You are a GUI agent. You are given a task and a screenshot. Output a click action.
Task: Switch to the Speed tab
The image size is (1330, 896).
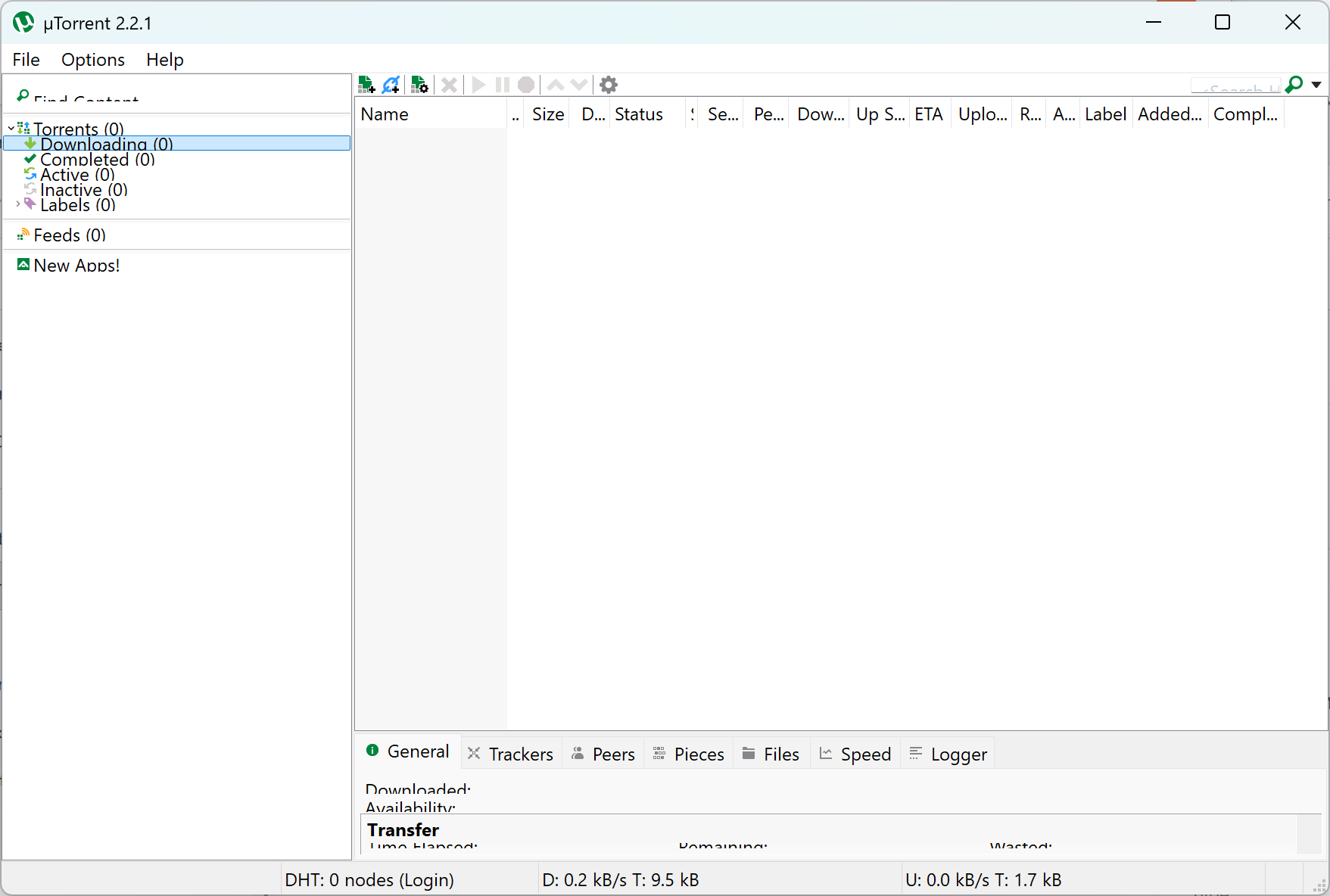pos(855,754)
